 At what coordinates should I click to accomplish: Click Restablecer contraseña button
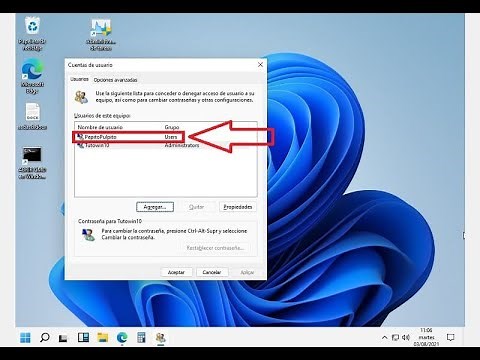coord(215,248)
